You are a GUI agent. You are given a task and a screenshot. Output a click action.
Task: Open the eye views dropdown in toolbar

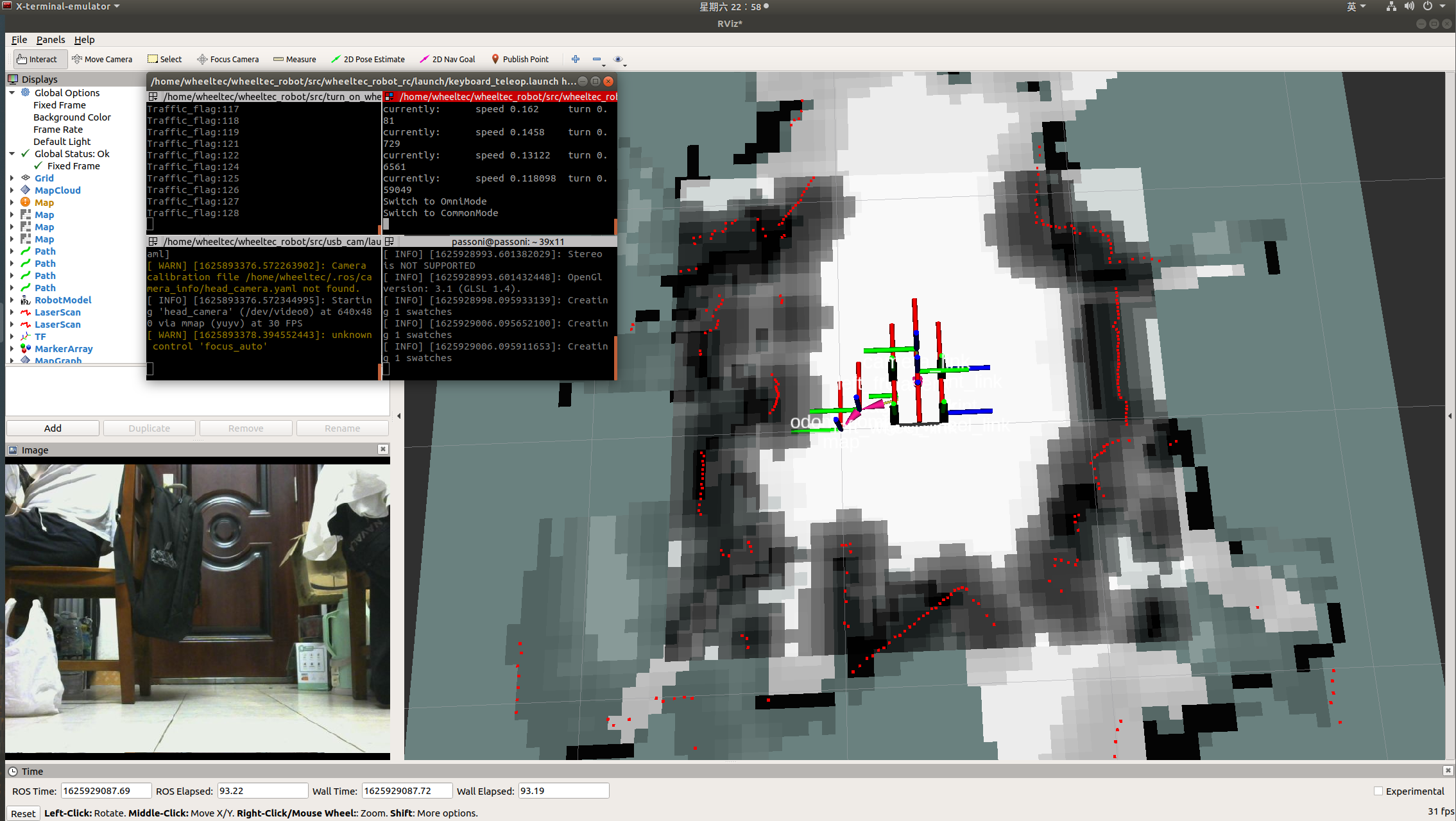click(619, 59)
